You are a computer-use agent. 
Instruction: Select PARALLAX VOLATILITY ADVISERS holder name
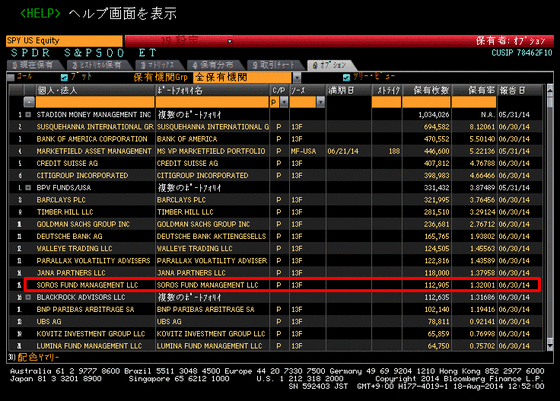click(94, 260)
